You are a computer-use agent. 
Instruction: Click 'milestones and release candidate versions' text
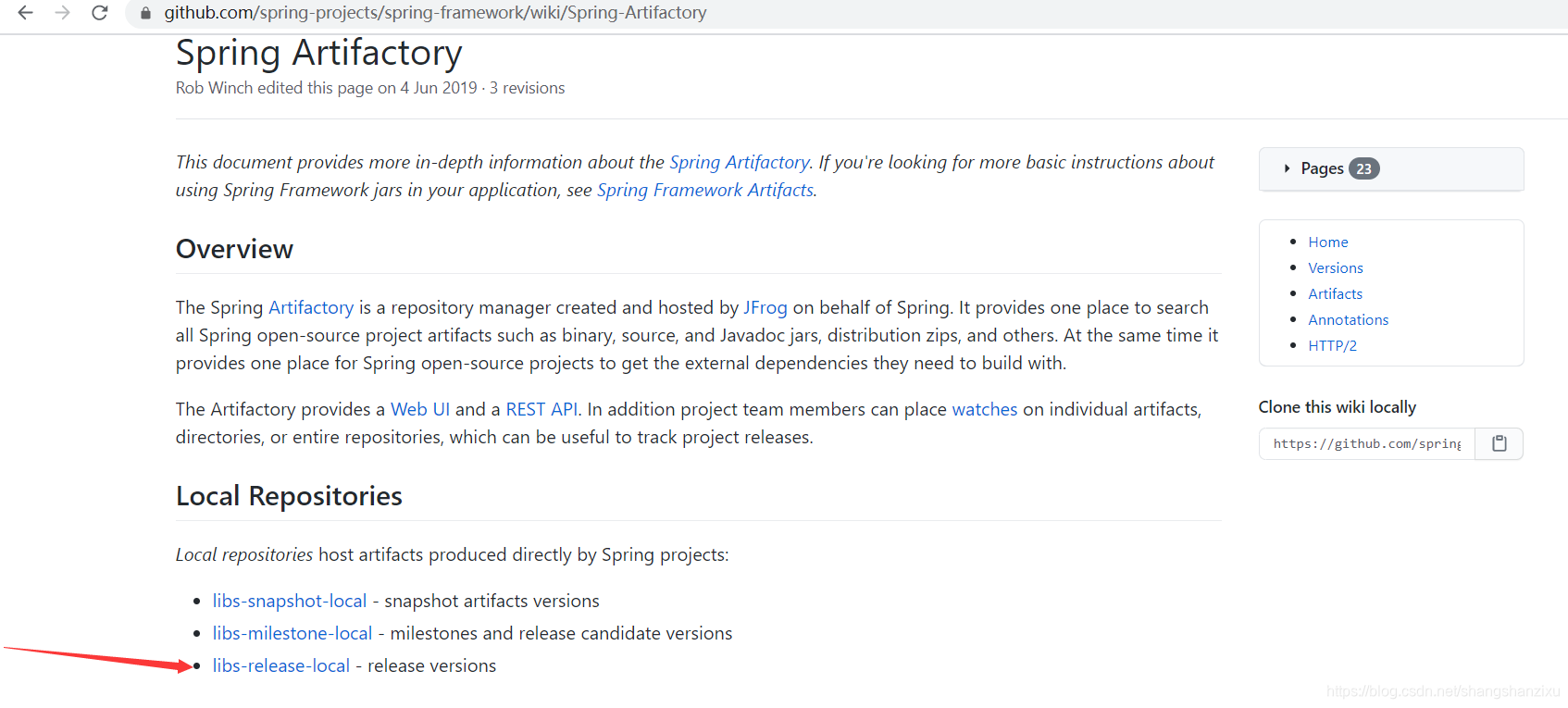(561, 633)
